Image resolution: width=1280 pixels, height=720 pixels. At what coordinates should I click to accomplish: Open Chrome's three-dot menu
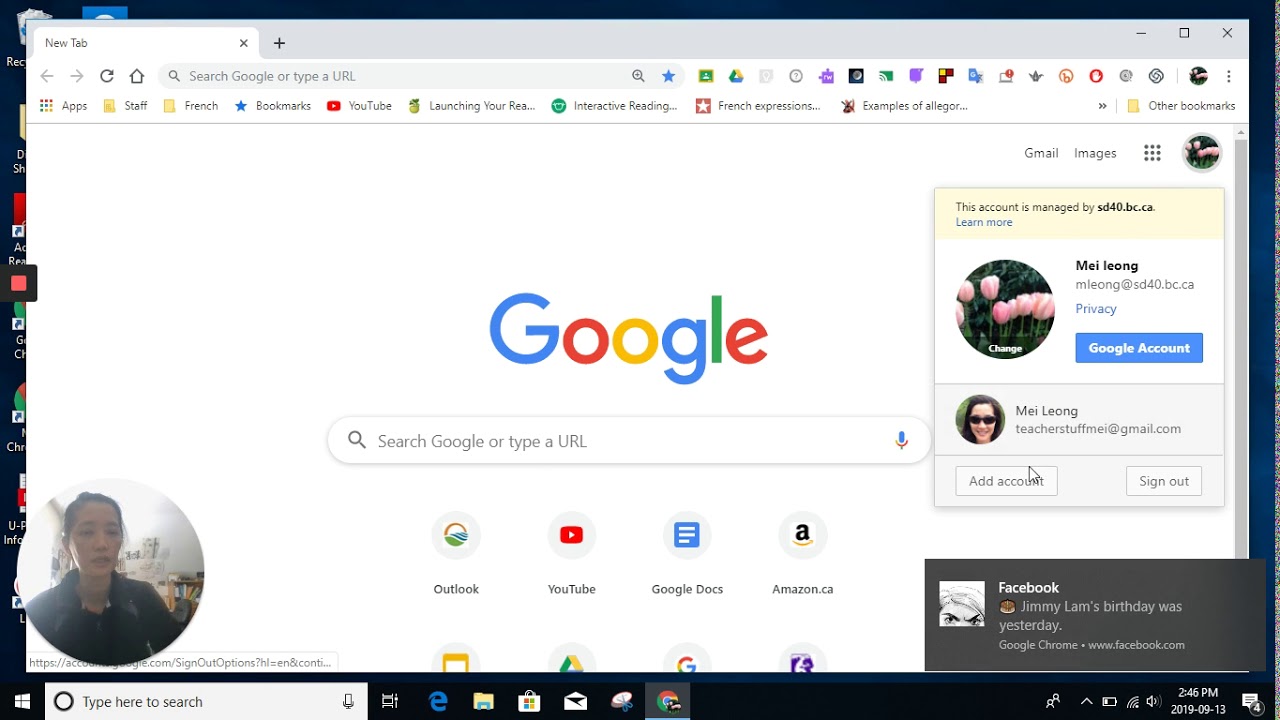tap(1228, 76)
